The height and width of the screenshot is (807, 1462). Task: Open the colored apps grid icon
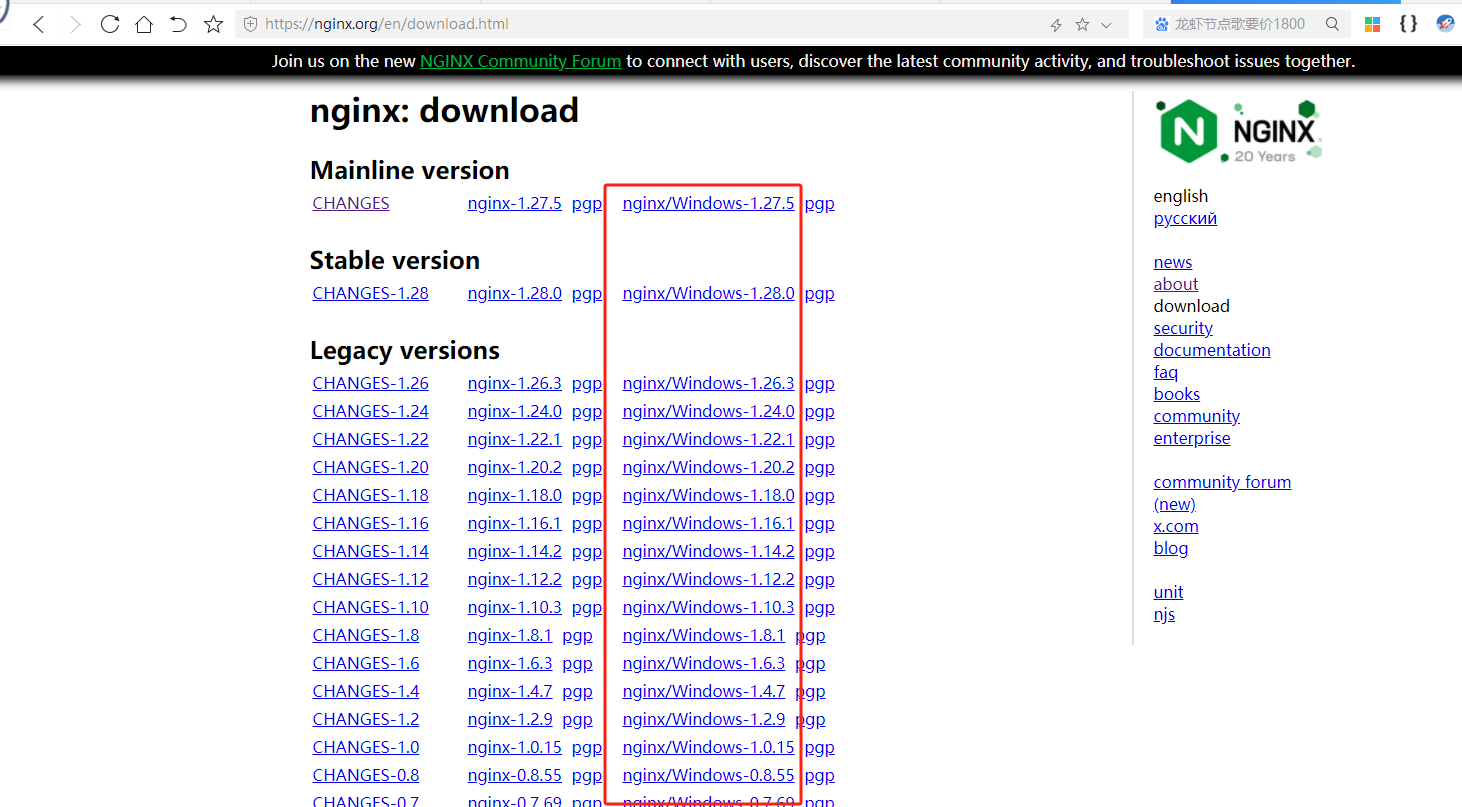[1372, 23]
